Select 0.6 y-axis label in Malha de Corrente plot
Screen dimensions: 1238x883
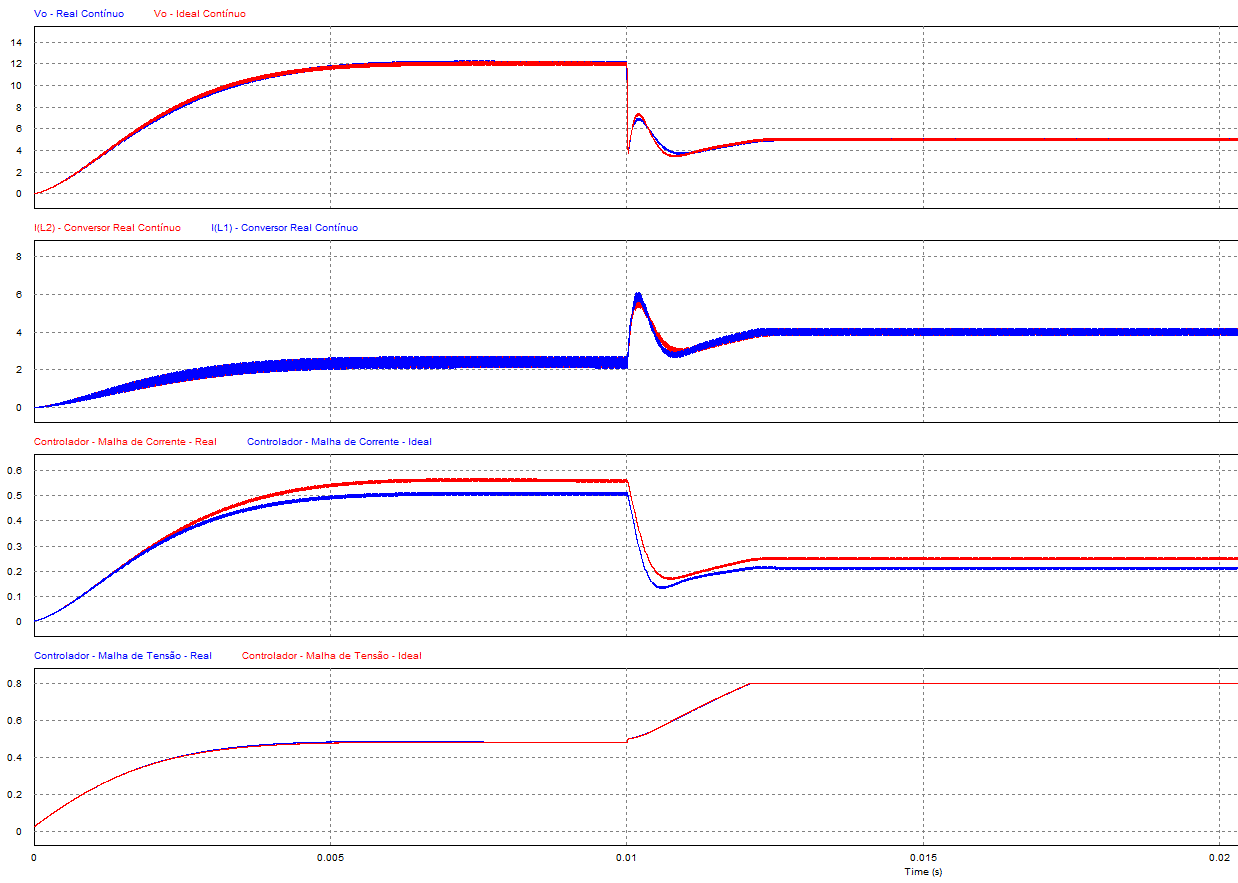pyautogui.click(x=14, y=470)
